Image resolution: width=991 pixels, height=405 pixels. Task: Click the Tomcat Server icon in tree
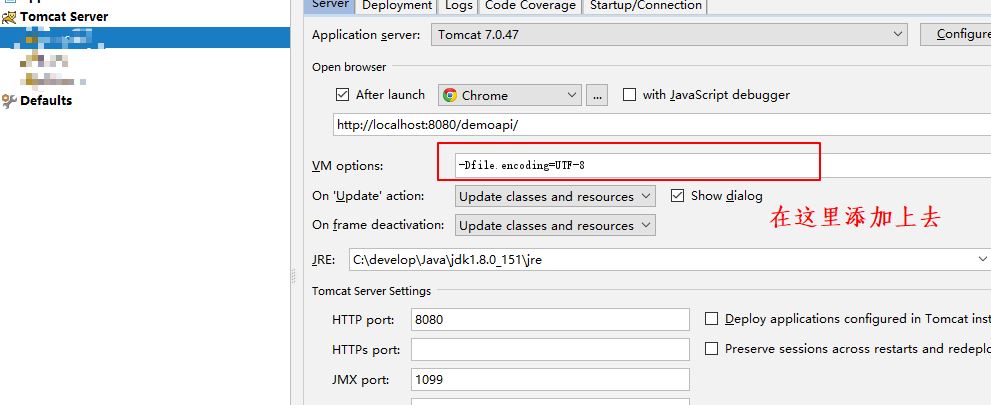(11, 17)
